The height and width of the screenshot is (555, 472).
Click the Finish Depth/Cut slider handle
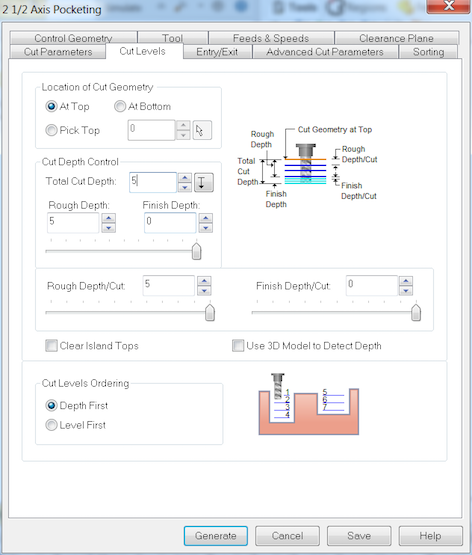[x=416, y=312]
